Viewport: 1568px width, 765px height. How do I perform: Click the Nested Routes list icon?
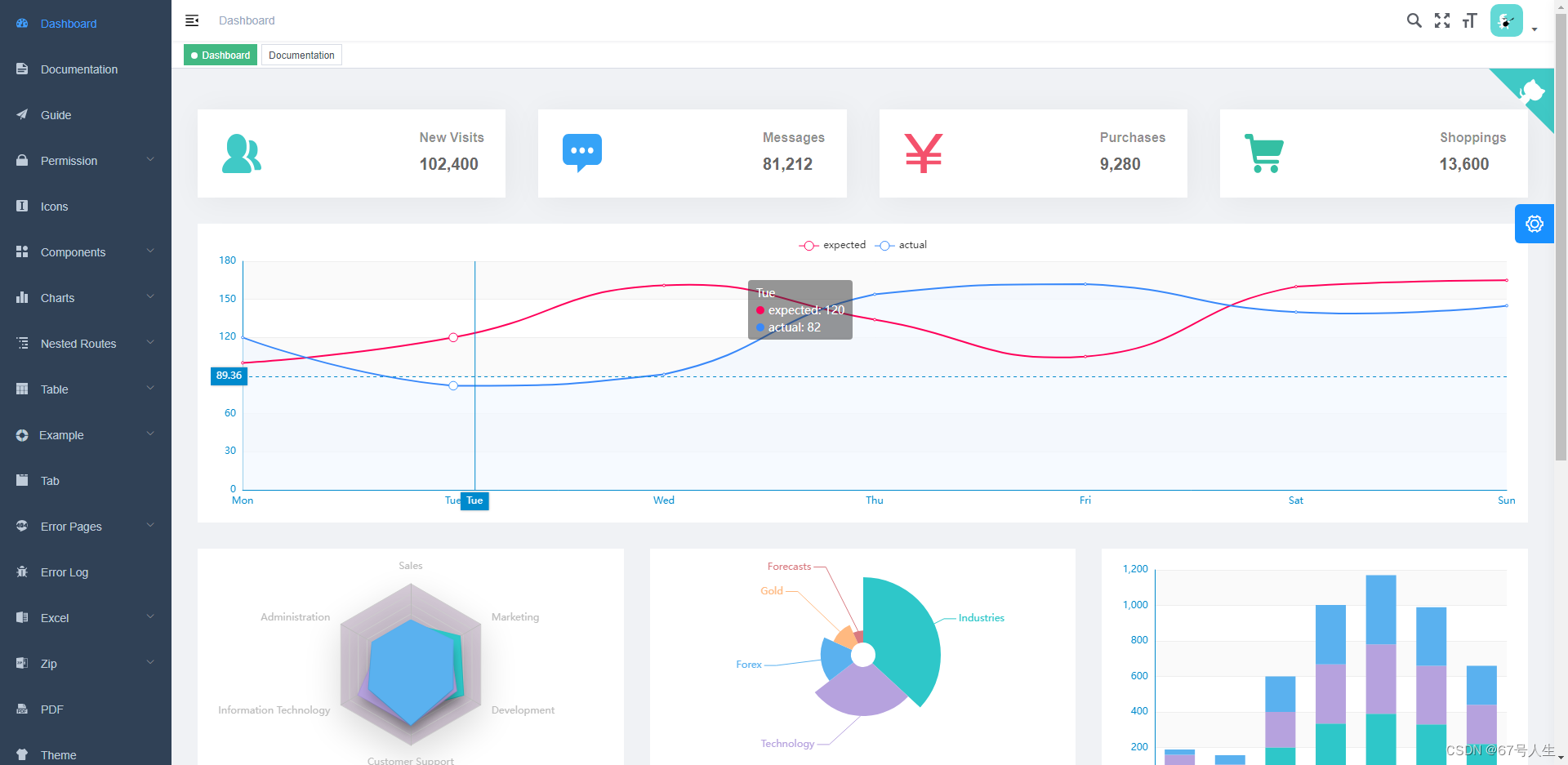pyautogui.click(x=22, y=344)
